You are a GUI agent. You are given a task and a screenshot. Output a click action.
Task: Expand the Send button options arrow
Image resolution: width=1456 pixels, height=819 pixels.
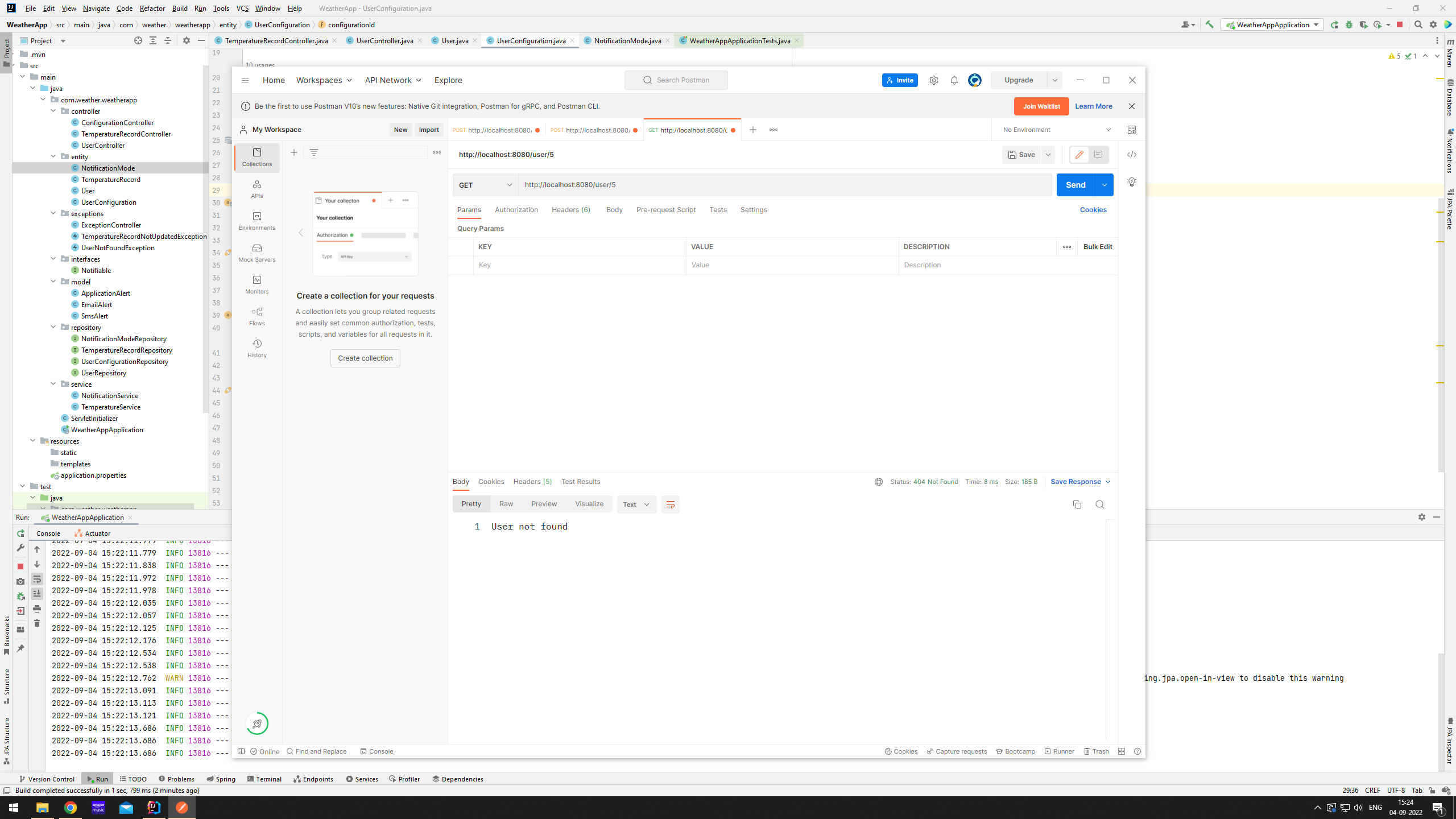click(x=1105, y=185)
